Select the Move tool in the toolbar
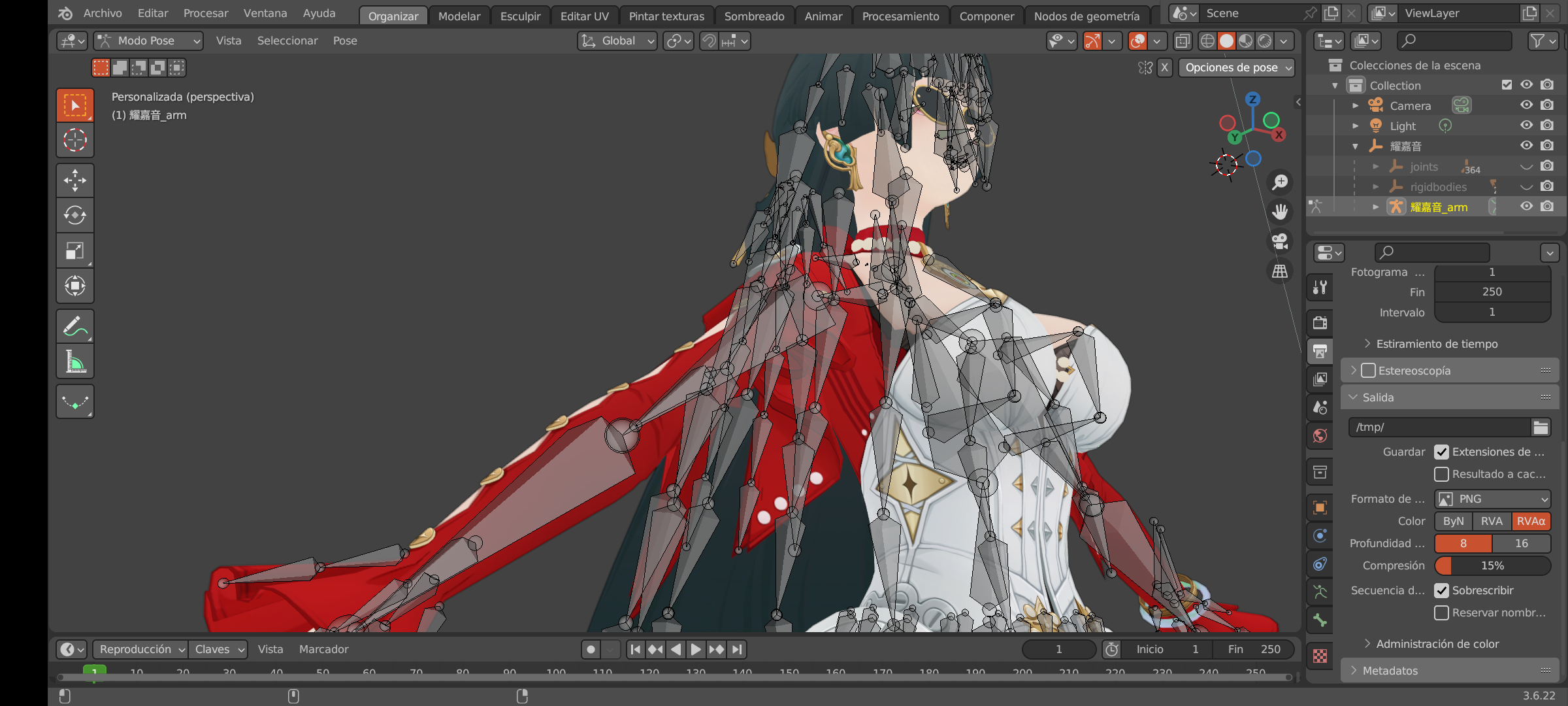Viewport: 1568px width, 706px height. 75,180
